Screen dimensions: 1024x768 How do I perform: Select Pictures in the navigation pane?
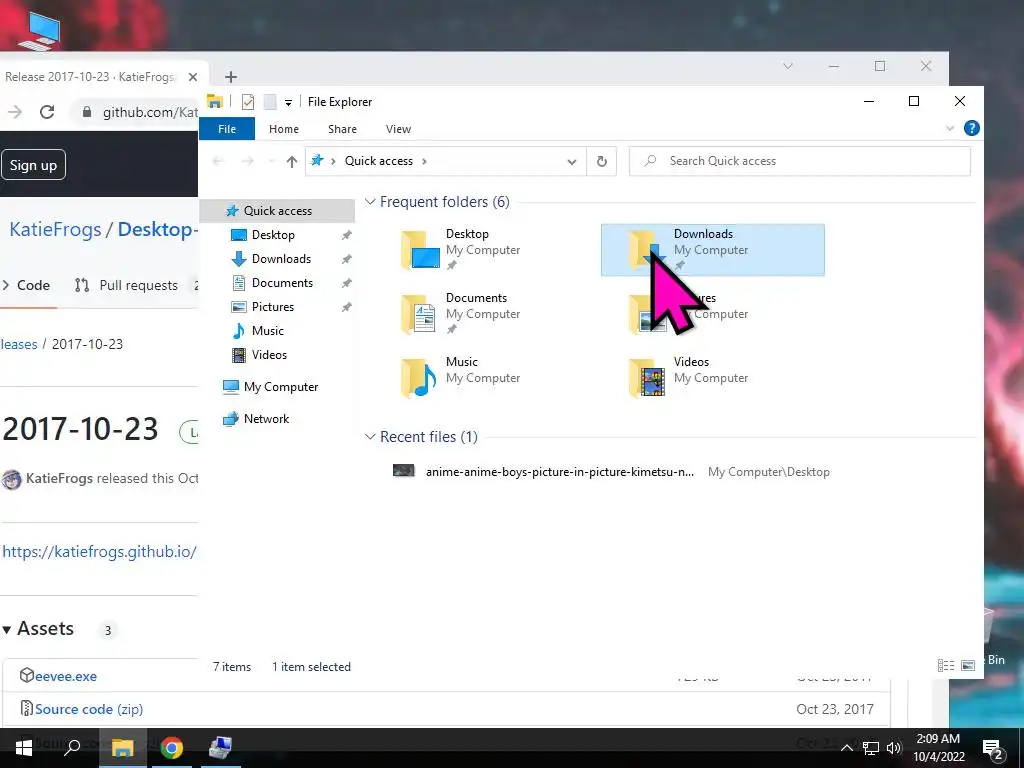(x=272, y=307)
